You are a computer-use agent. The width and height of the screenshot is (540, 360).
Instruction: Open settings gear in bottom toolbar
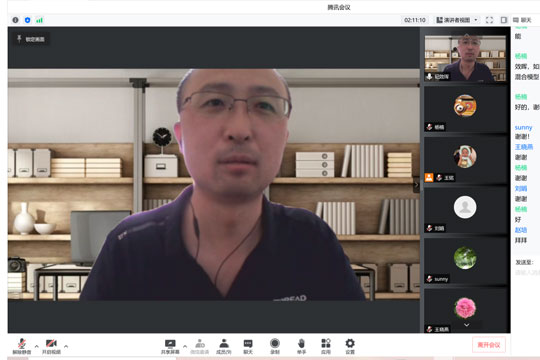(x=350, y=347)
